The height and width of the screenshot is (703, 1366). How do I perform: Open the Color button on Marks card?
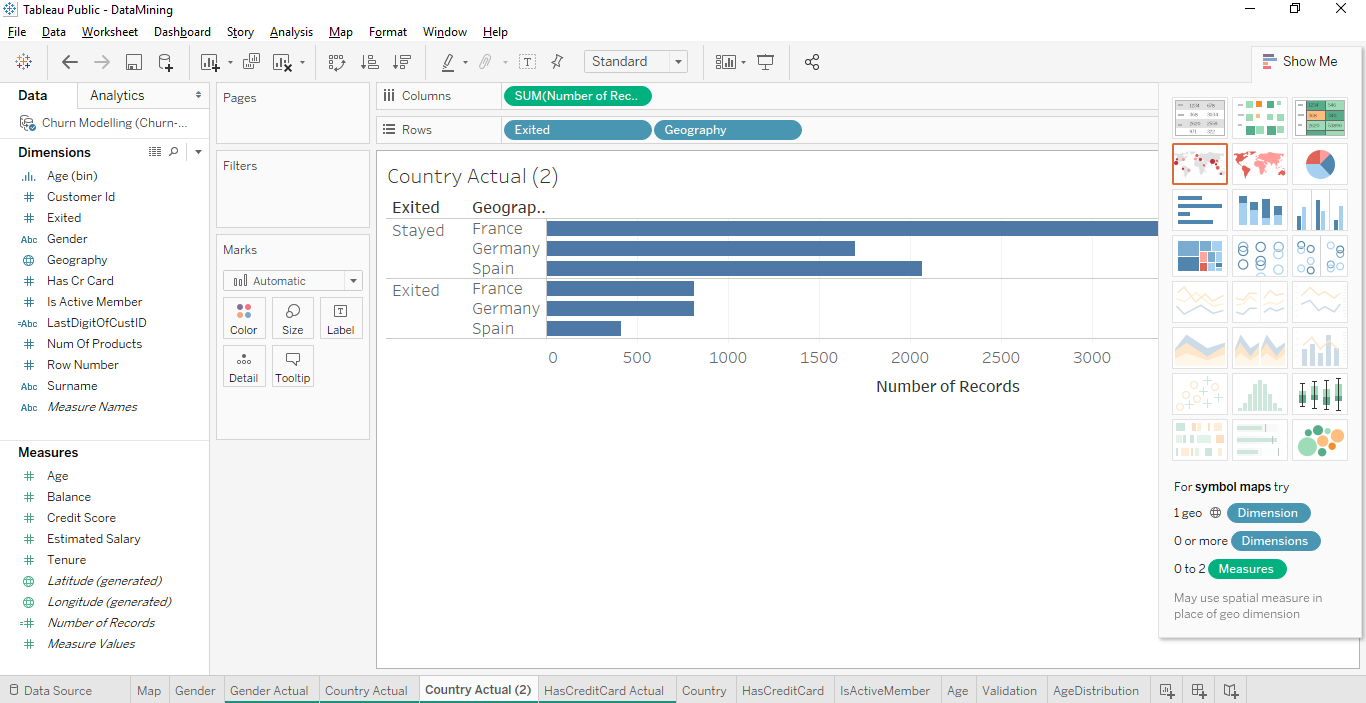click(x=244, y=318)
